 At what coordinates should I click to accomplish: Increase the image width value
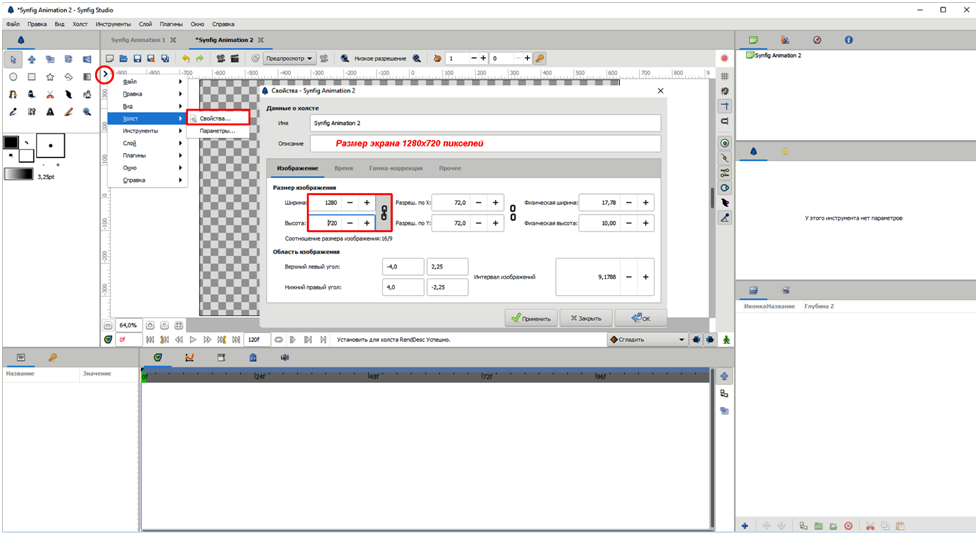tap(367, 203)
